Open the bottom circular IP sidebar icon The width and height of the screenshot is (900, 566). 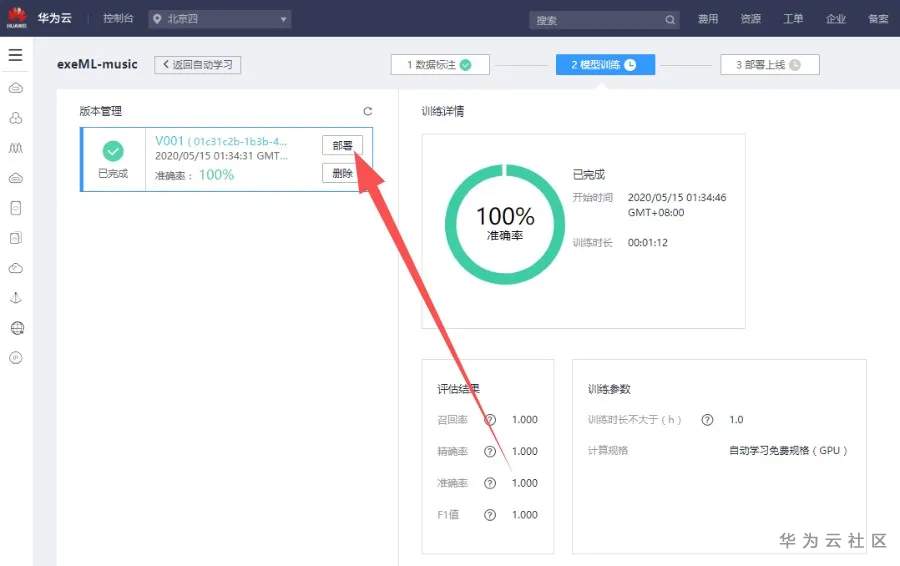click(x=16, y=358)
